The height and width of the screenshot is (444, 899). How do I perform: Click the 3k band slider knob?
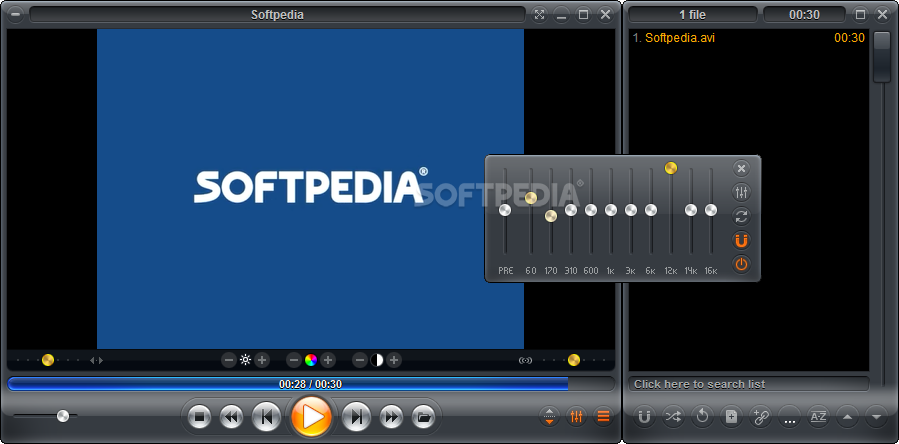(631, 211)
